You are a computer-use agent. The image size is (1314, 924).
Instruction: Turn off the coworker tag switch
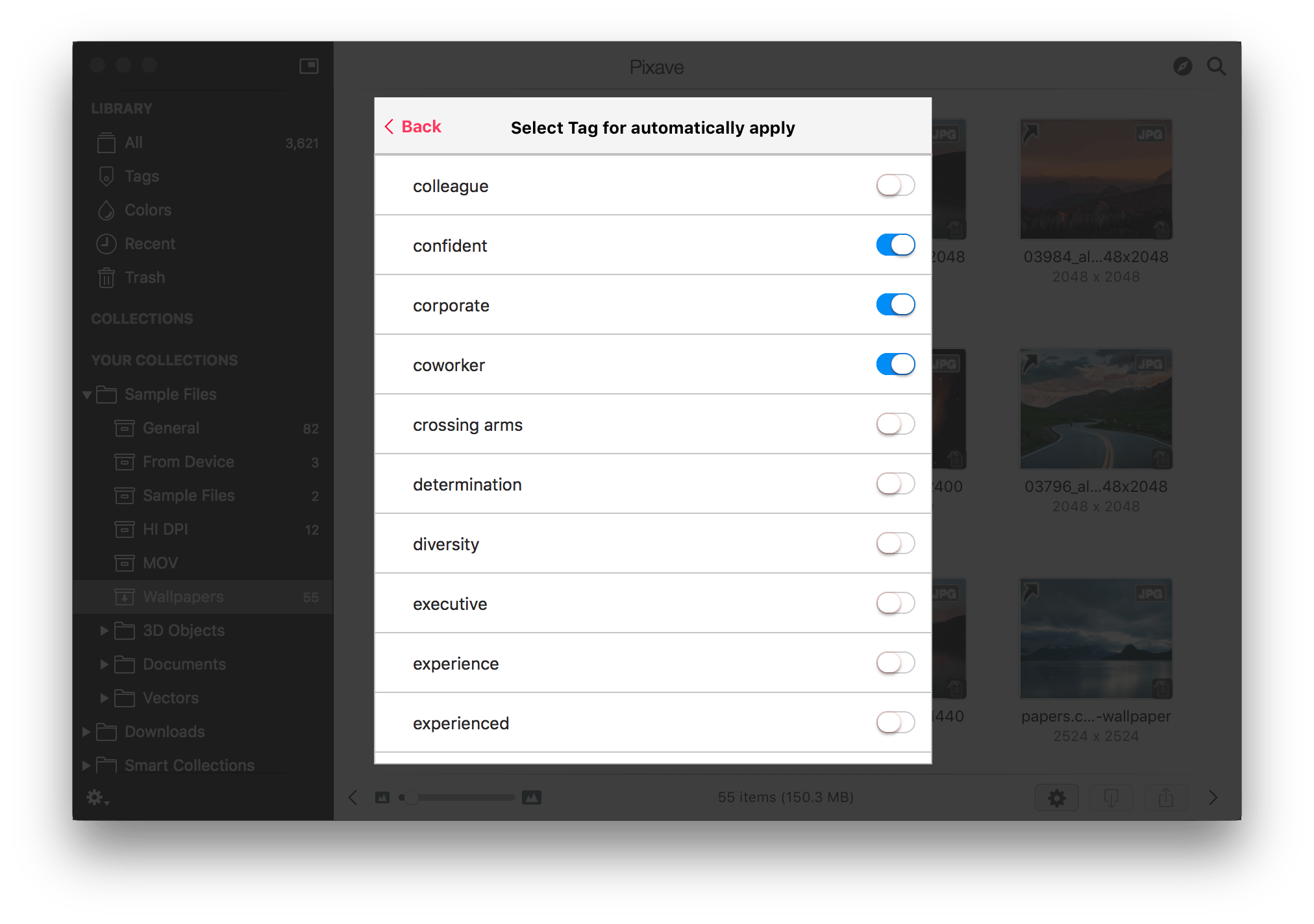(895, 365)
